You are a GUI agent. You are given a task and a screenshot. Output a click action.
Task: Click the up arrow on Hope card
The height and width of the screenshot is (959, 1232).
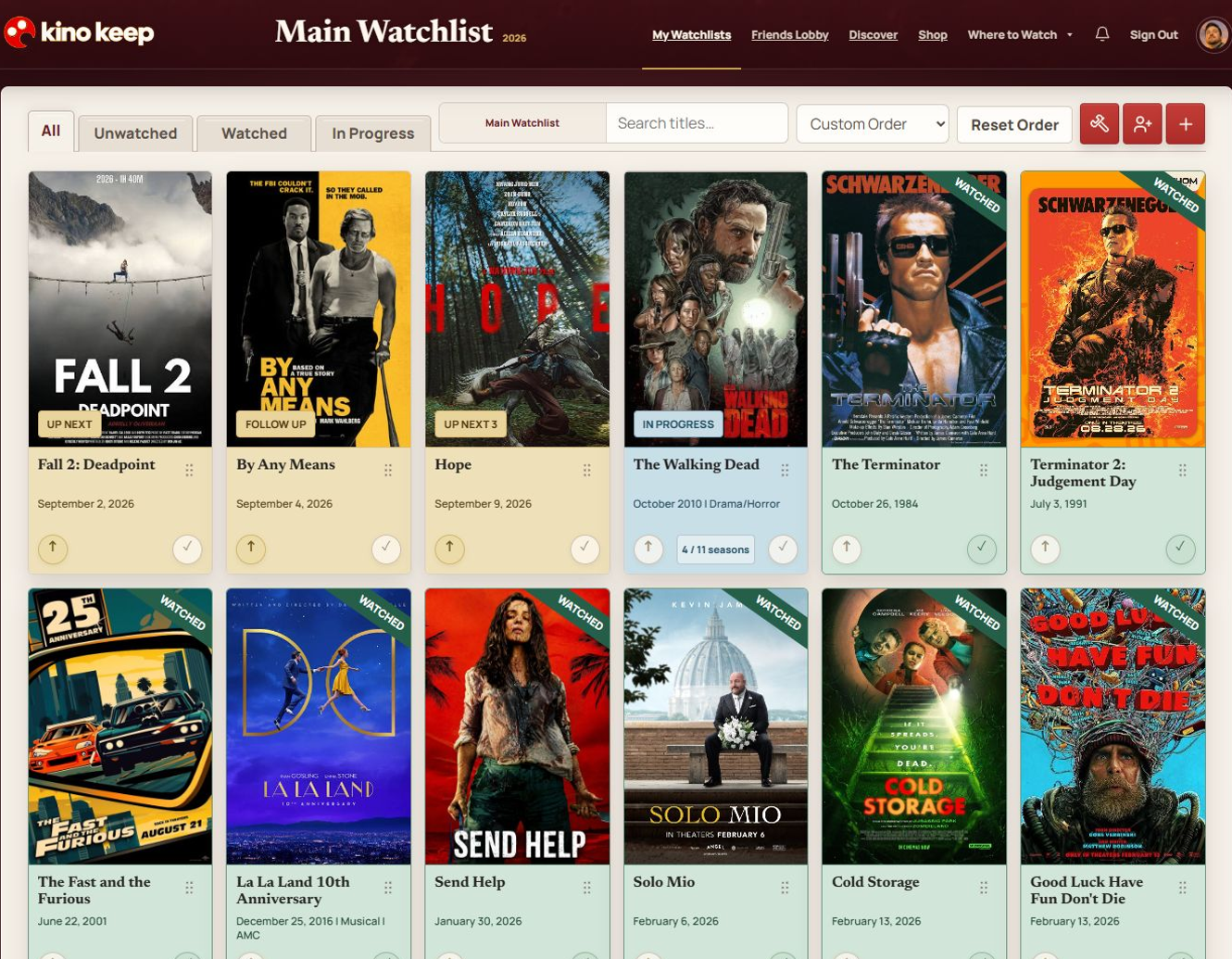449,549
